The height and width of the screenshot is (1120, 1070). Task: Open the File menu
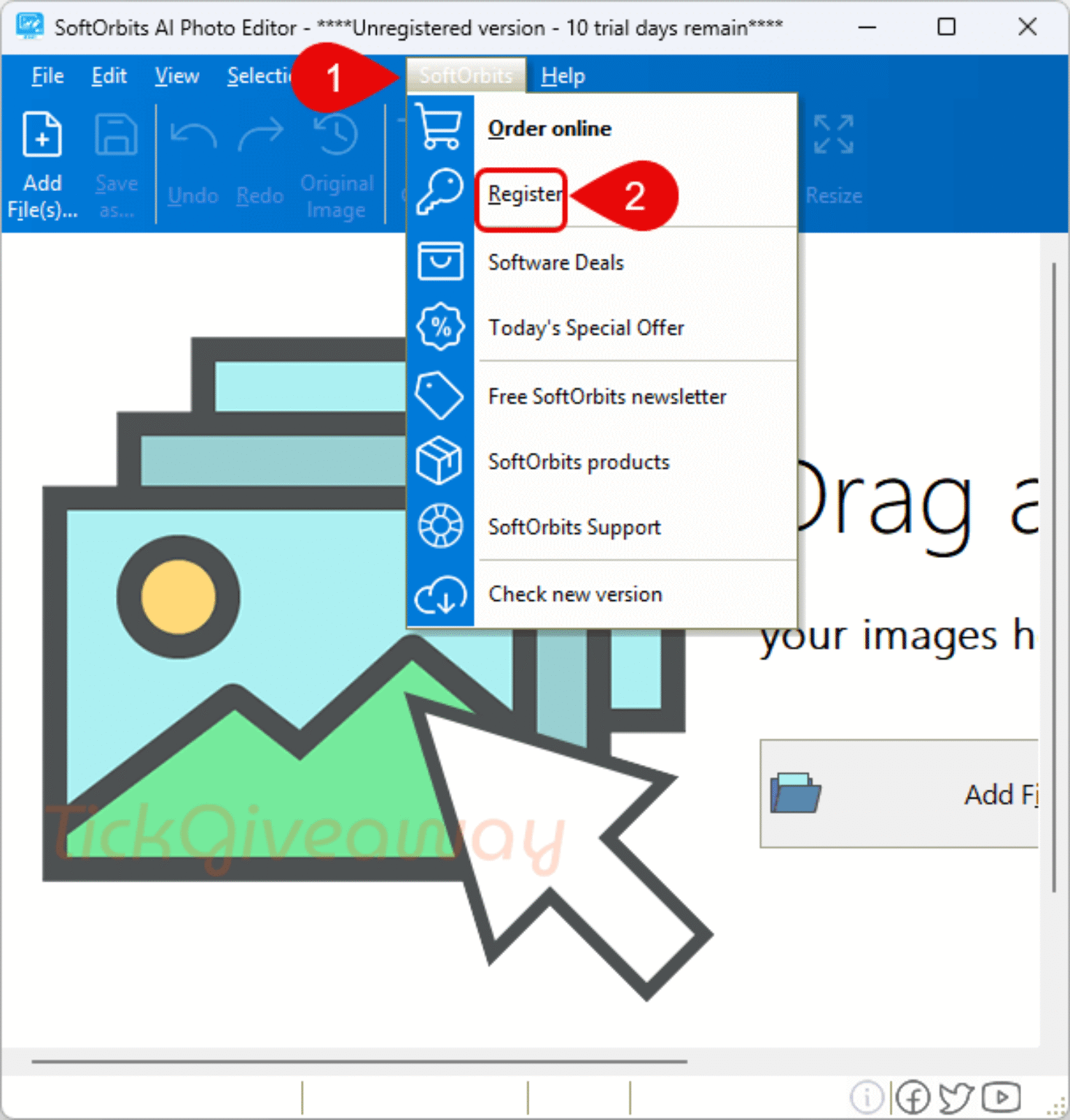click(x=47, y=75)
